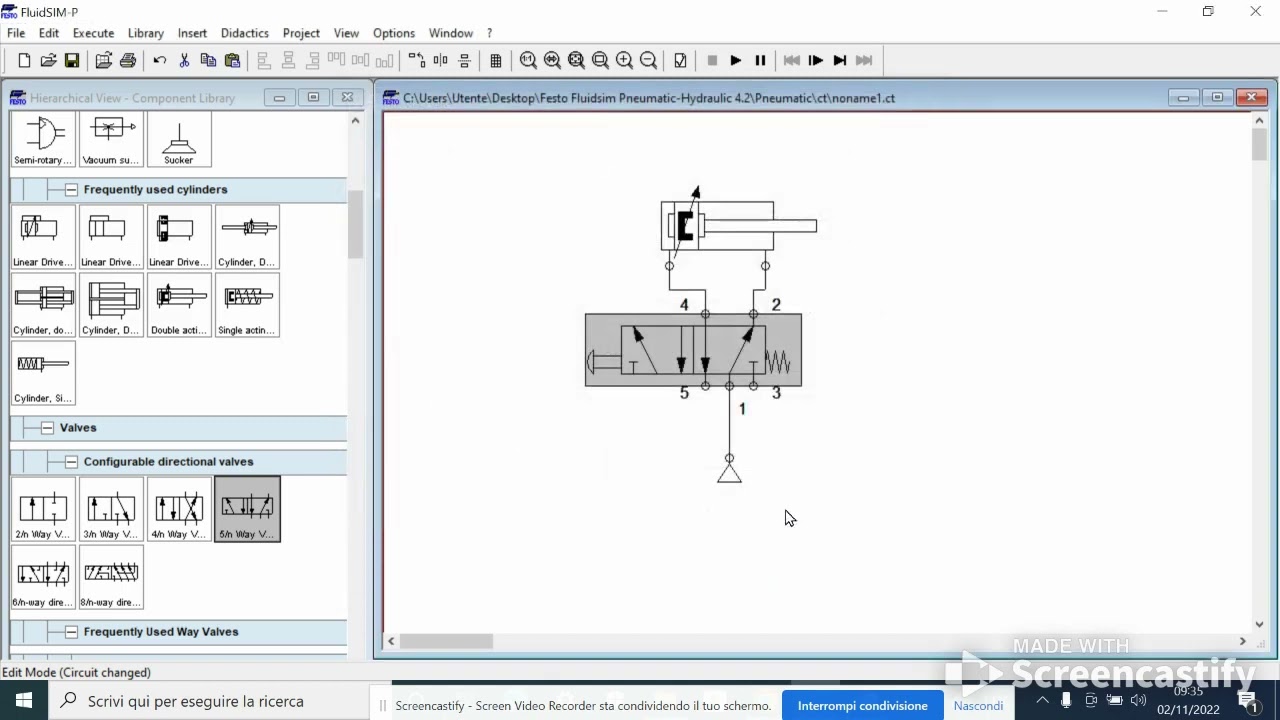
Task: Click the check circuit toolbar icon
Action: (680, 61)
